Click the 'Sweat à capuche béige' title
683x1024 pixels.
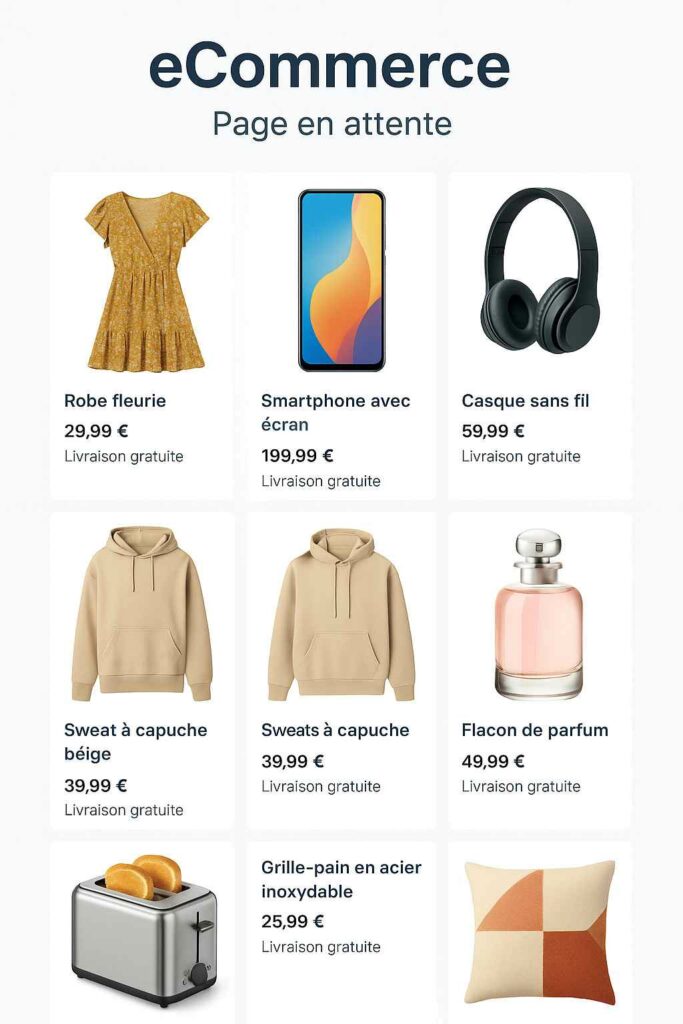[135, 742]
